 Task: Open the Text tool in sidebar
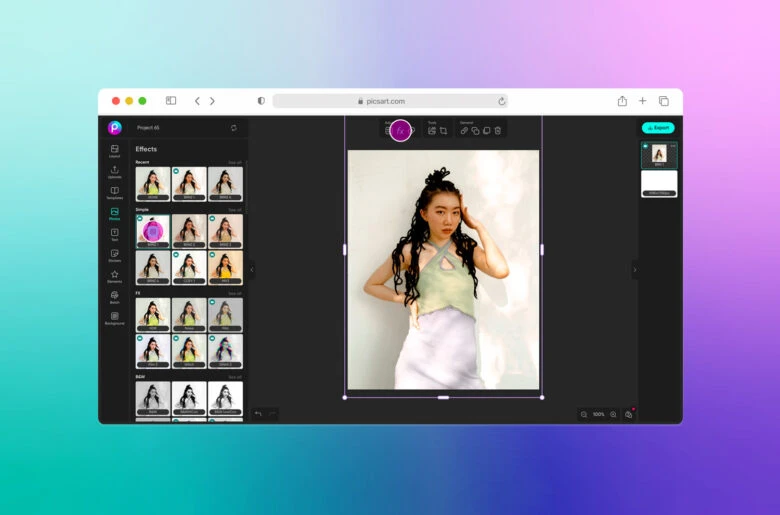coord(115,233)
